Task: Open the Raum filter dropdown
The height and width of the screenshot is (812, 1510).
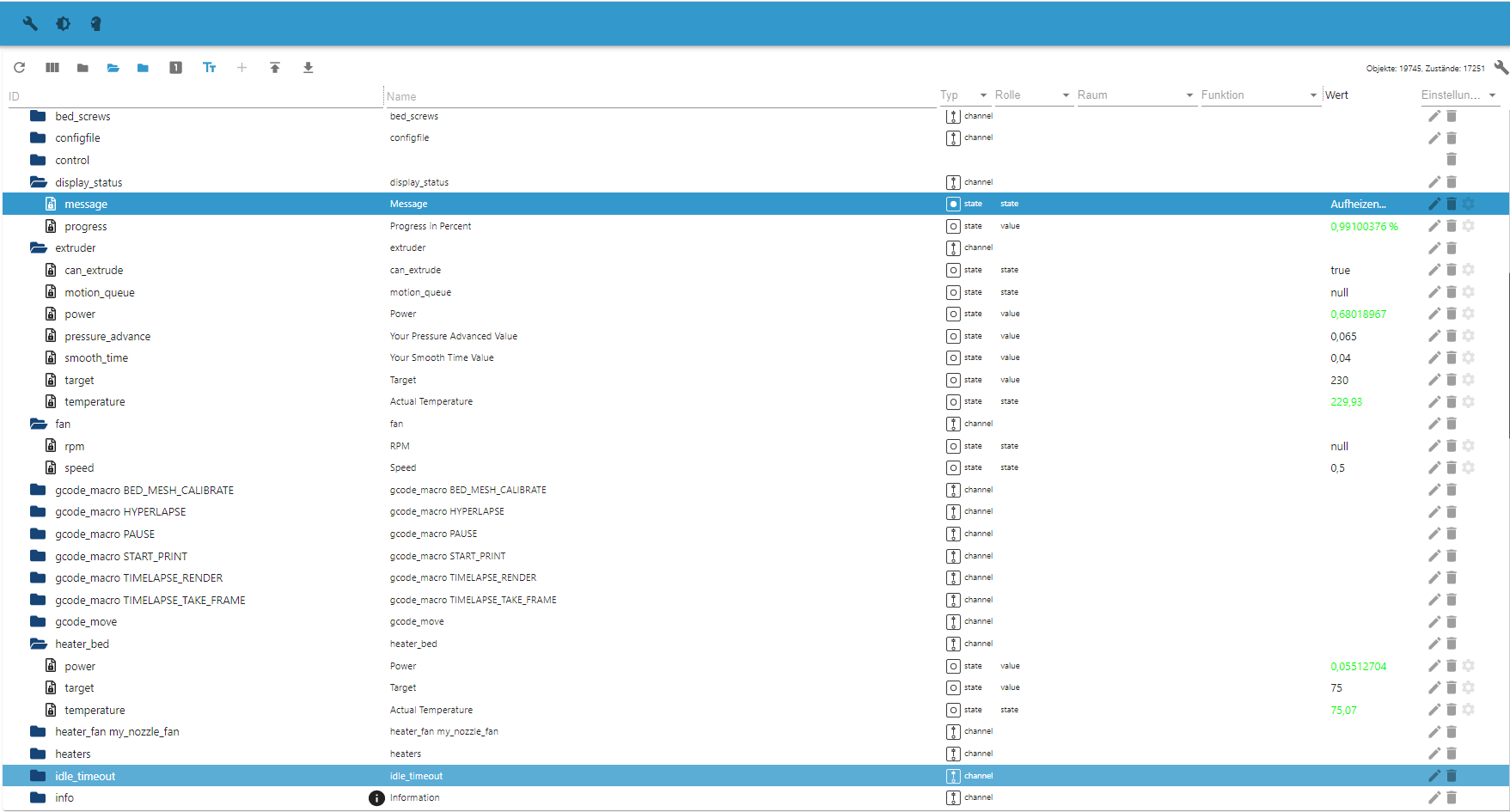Action: [1135, 95]
